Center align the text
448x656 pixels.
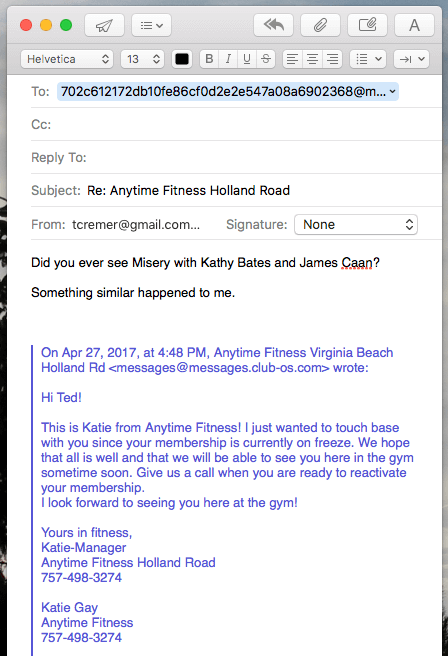coord(312,59)
